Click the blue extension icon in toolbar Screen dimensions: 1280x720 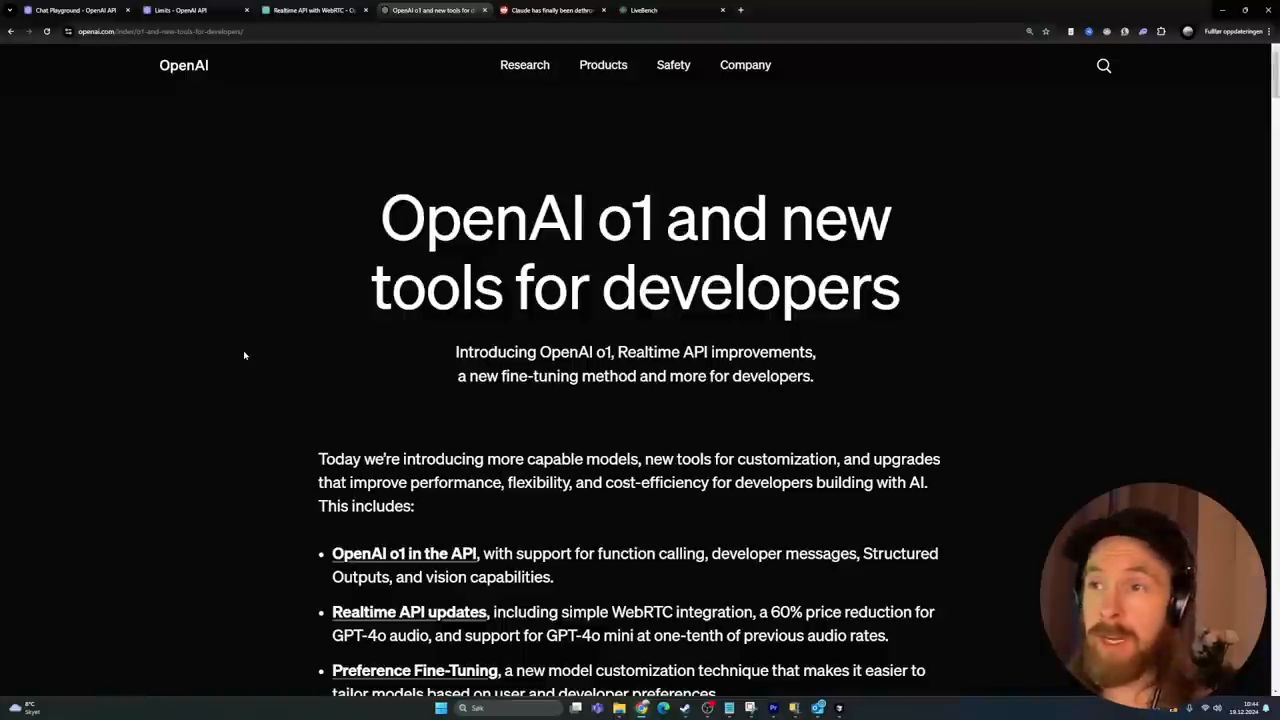1089,31
